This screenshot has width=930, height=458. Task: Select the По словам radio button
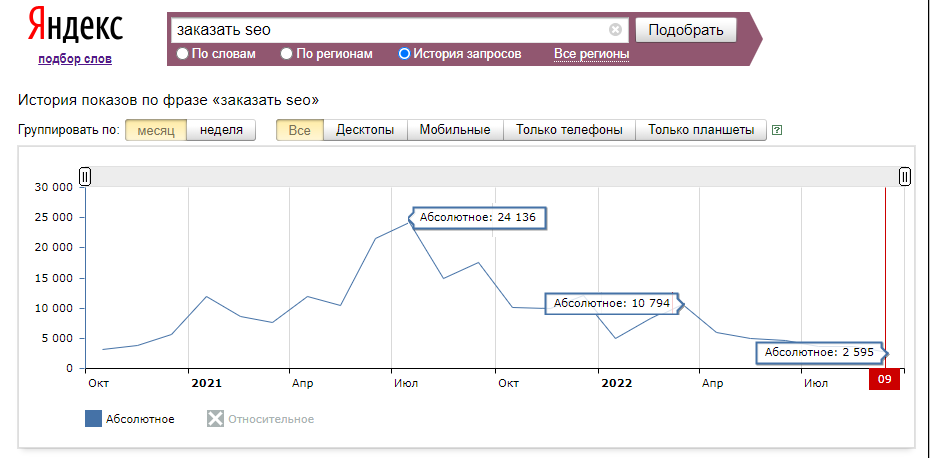pyautogui.click(x=183, y=54)
